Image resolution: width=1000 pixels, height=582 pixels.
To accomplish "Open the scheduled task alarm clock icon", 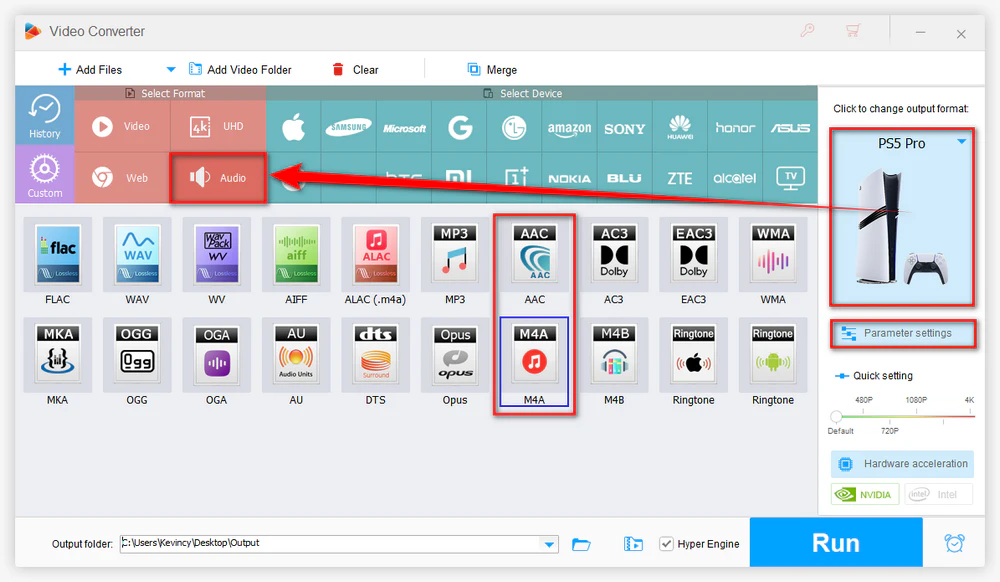I will point(954,543).
